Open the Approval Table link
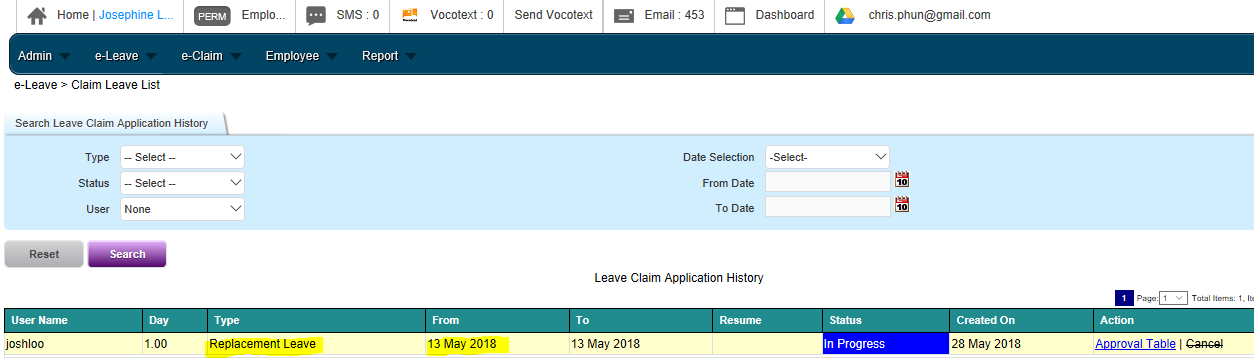This screenshot has width=1254, height=362. [x=1135, y=344]
